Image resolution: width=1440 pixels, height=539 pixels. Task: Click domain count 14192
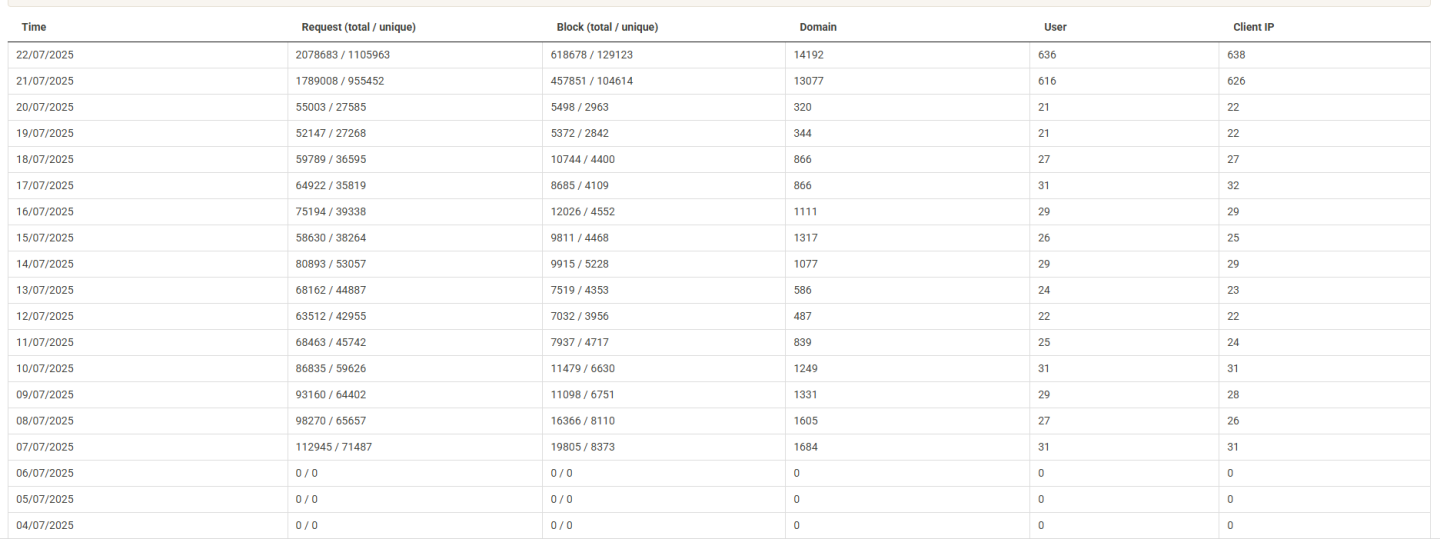[808, 55]
